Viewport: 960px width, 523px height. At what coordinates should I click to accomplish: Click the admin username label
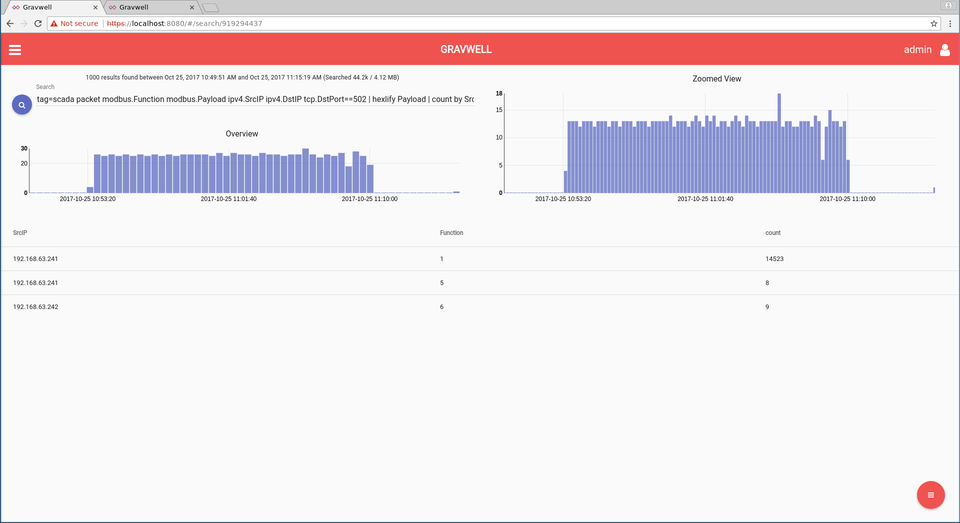click(917, 50)
